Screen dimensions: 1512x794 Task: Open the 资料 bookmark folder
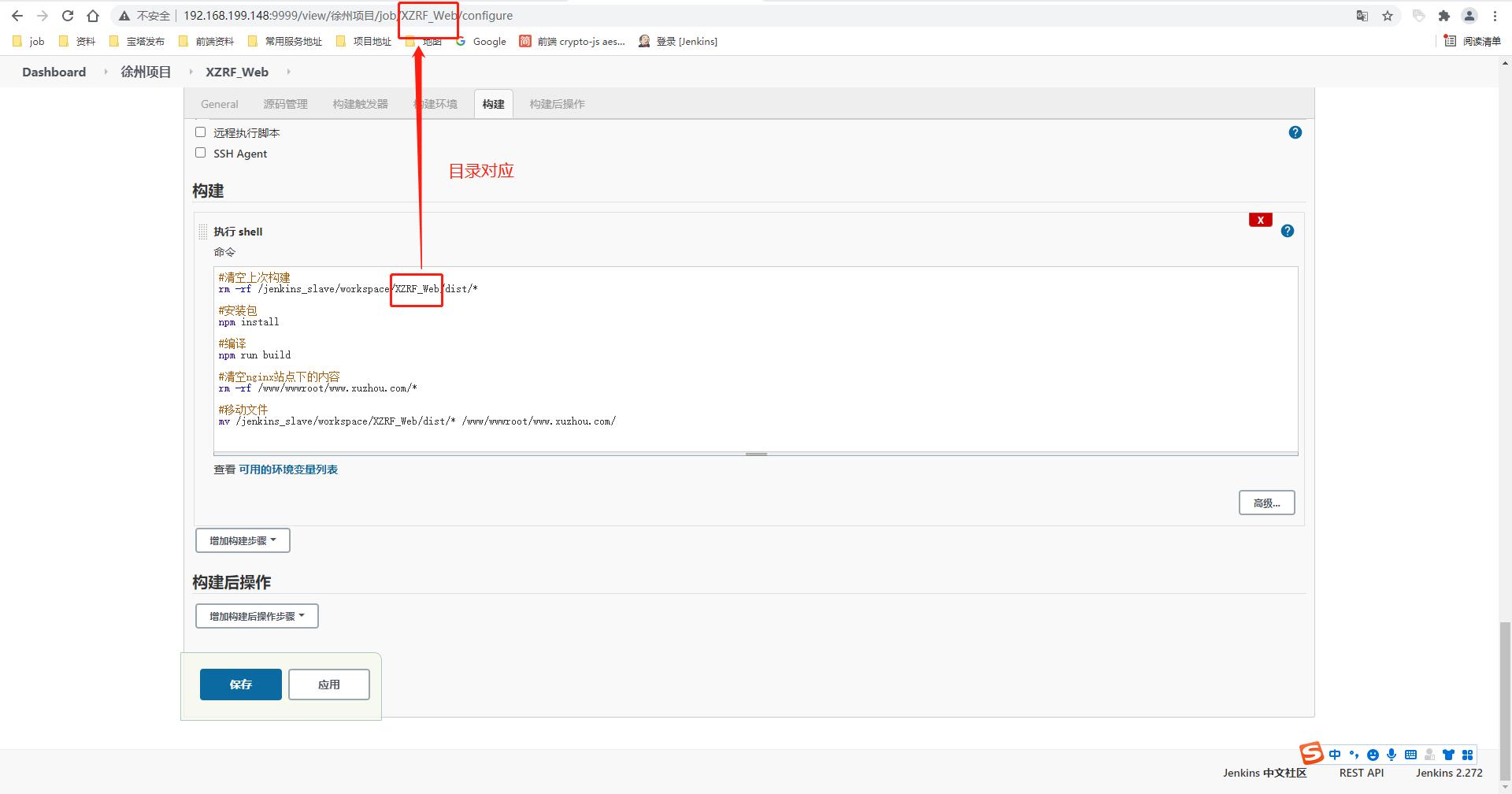76,41
